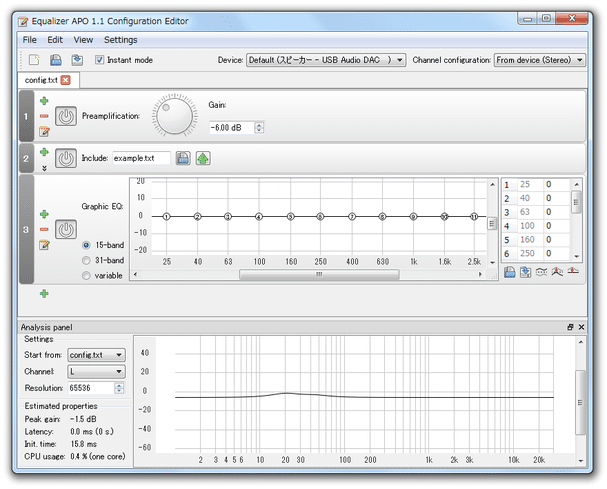The width and height of the screenshot is (607, 489).
Task: Click the Include file name field example.txt
Action: 141,158
